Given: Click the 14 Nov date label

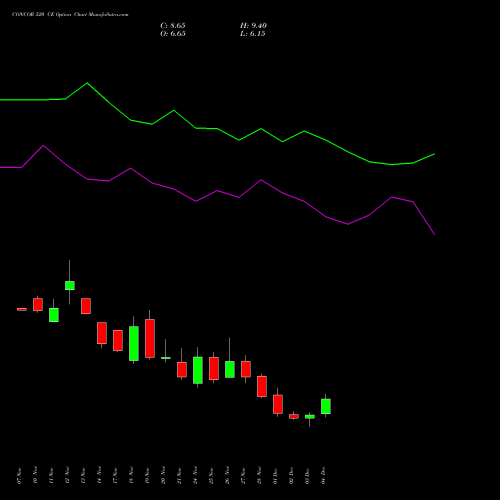Looking at the screenshot, I should point(99,475).
